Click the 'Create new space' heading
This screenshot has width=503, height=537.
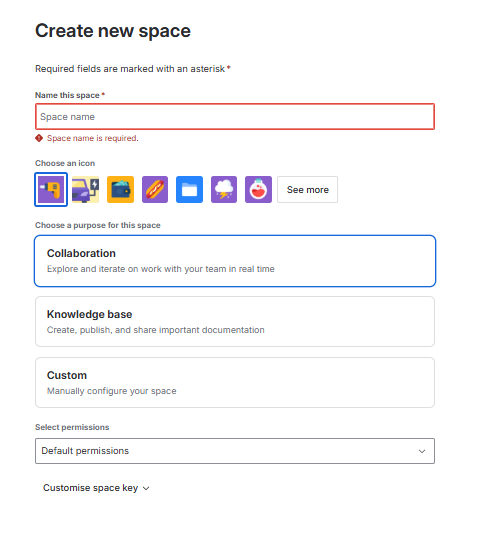click(x=113, y=31)
